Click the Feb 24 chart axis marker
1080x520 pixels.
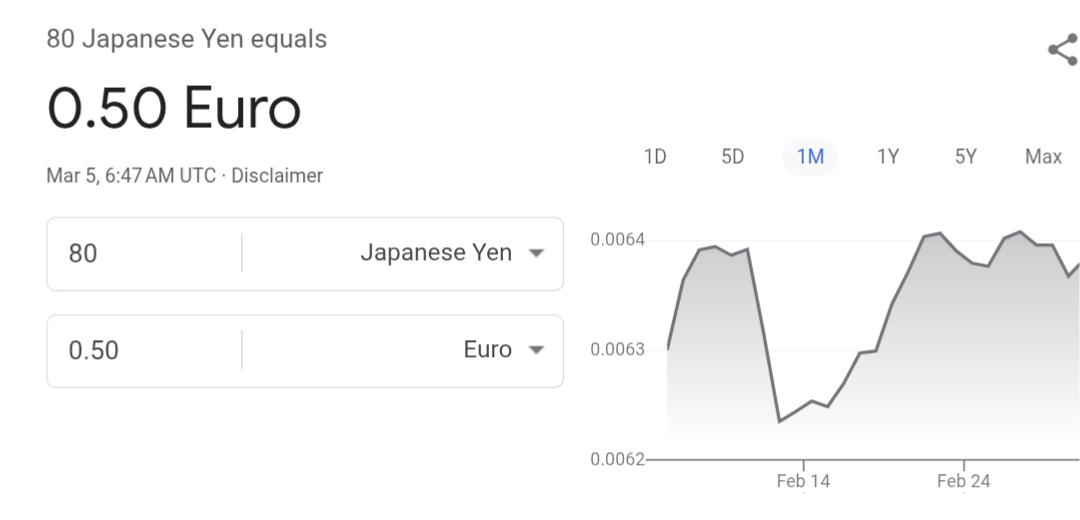(964, 481)
